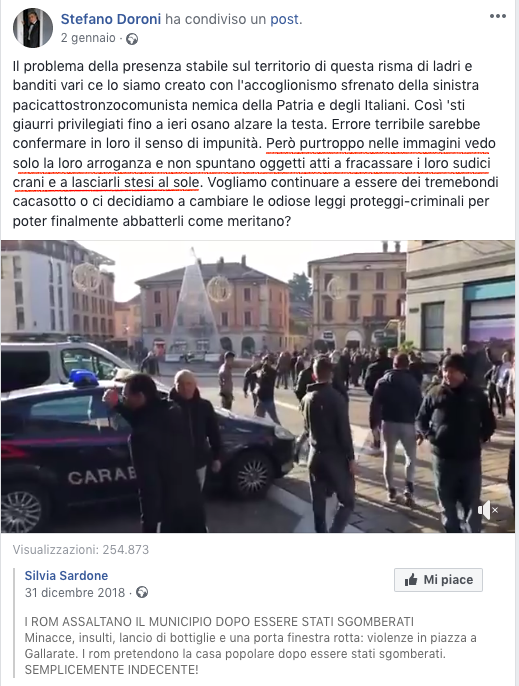Open the "31 dicembre 2018" timestamp
The height and width of the screenshot is (686, 519).
click(75, 592)
